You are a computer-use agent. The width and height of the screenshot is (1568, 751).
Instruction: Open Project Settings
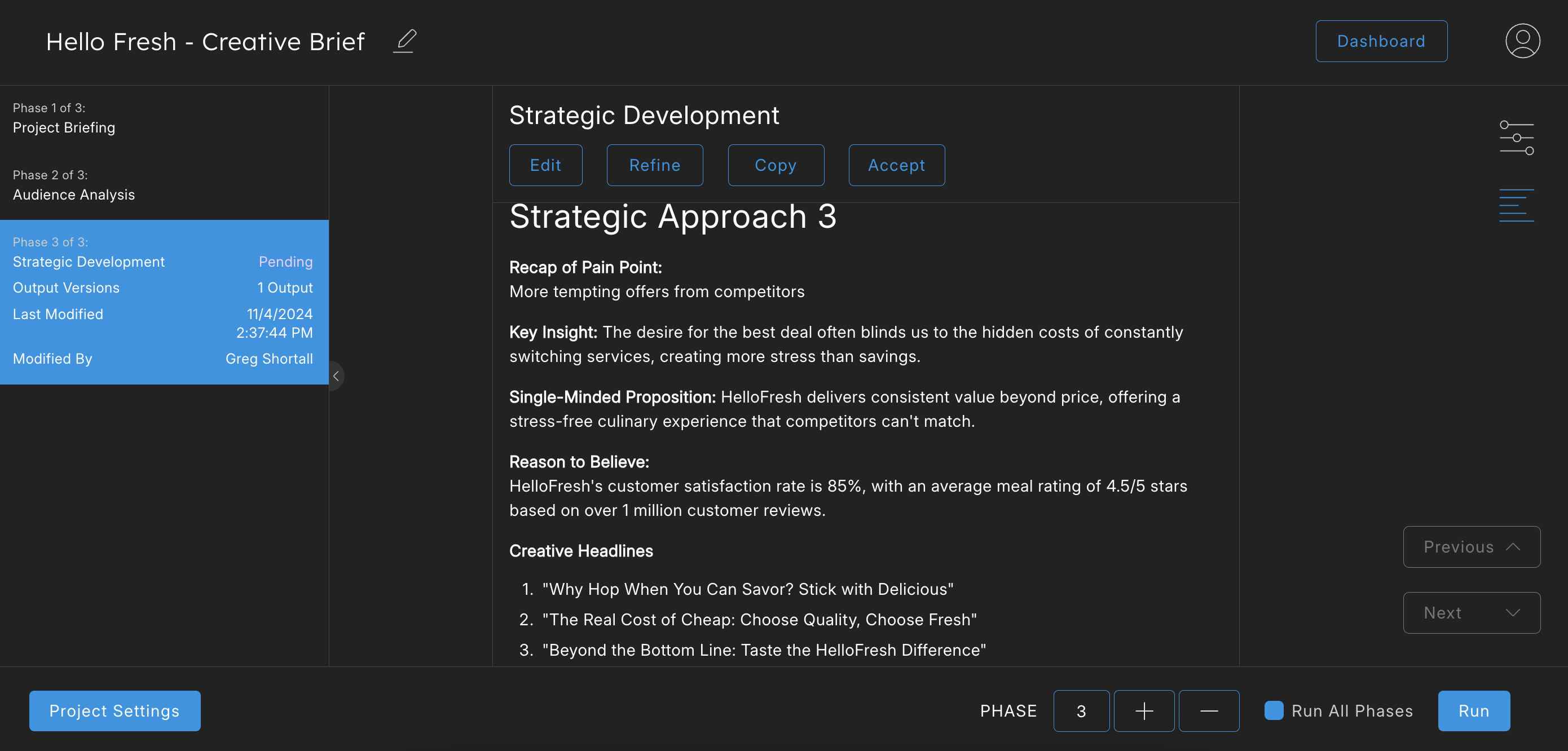pyautogui.click(x=114, y=710)
